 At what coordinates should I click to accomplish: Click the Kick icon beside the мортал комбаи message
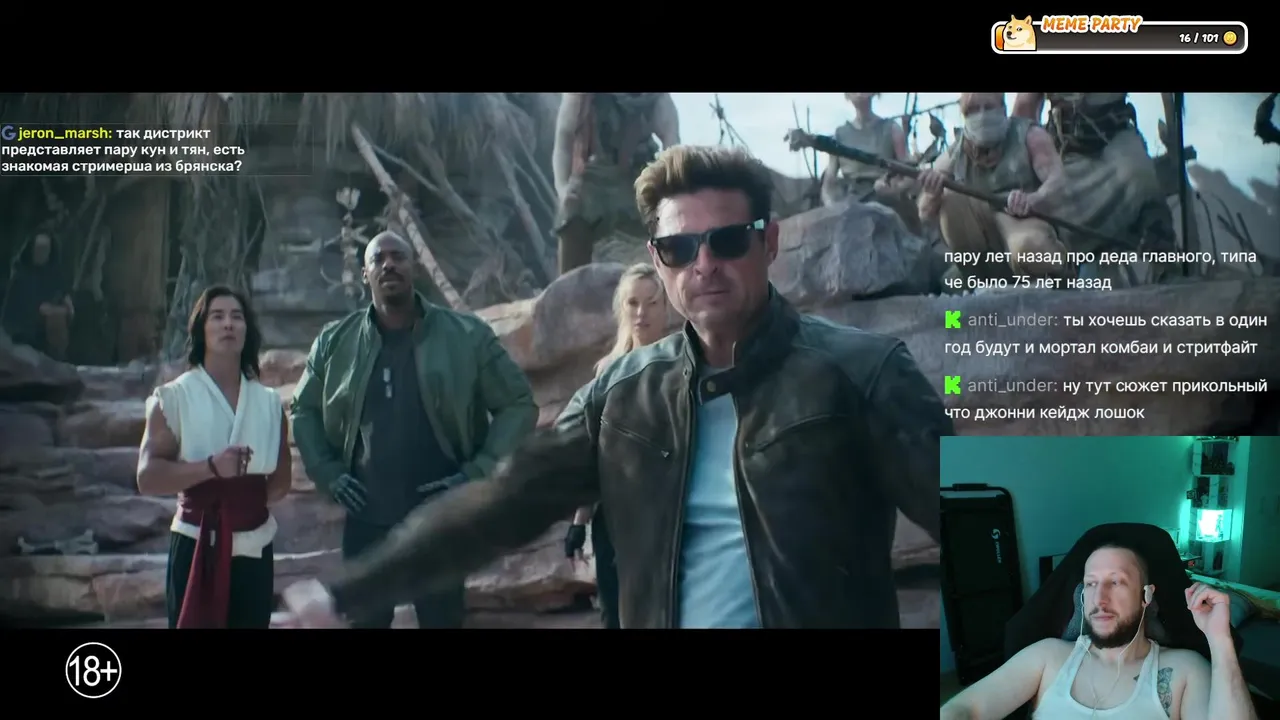[953, 320]
